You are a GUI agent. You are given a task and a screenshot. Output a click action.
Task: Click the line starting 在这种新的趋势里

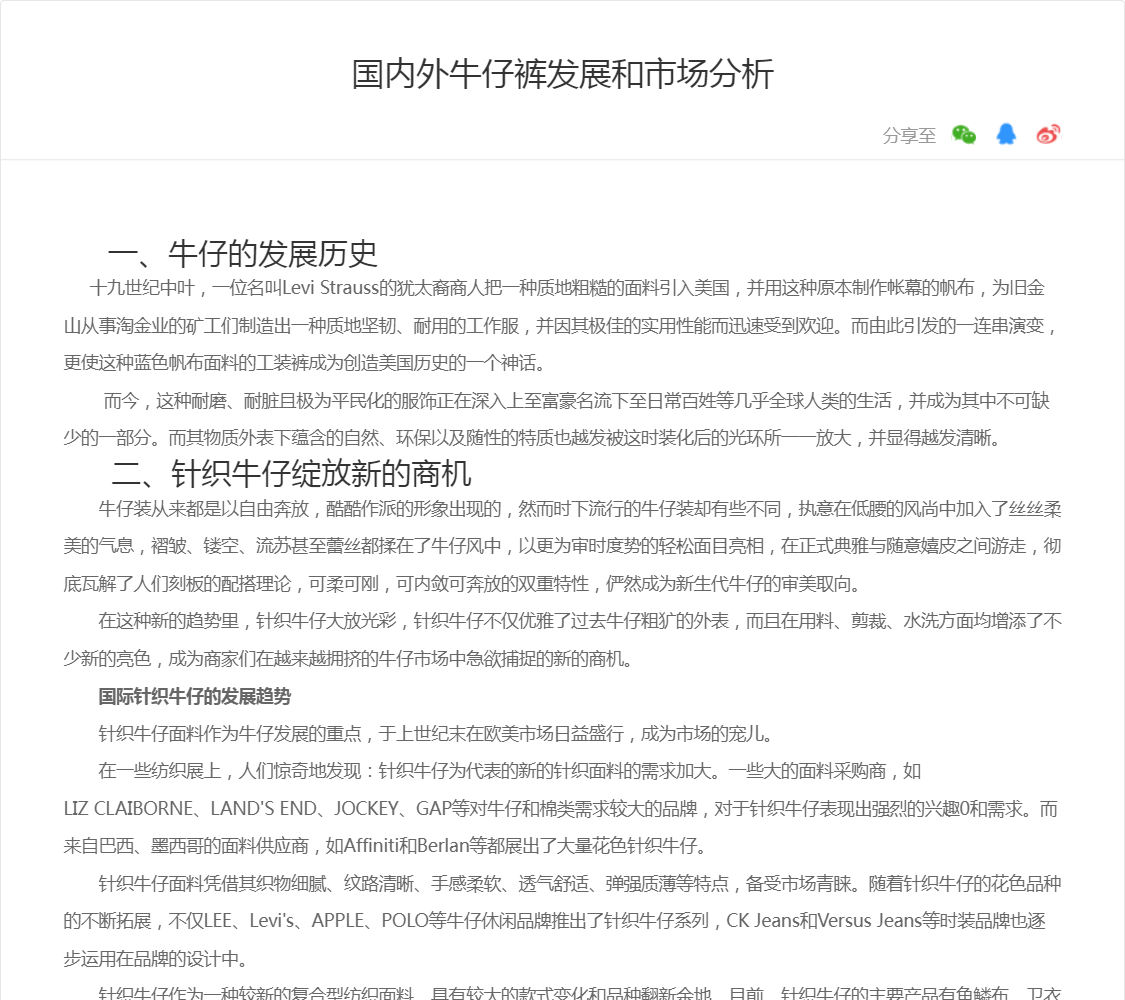point(580,621)
